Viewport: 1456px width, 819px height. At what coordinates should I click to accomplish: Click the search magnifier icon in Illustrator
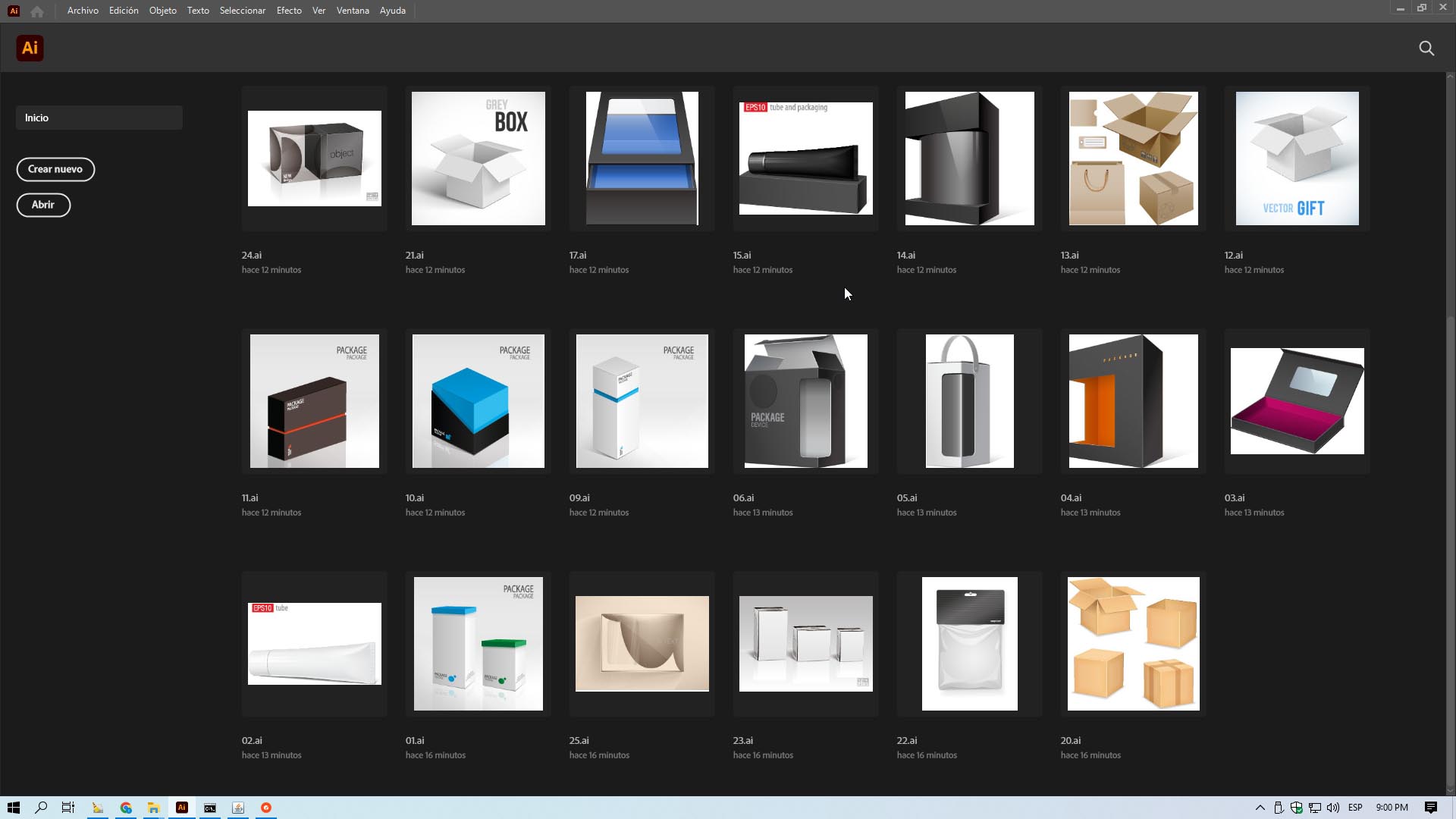pyautogui.click(x=1426, y=49)
